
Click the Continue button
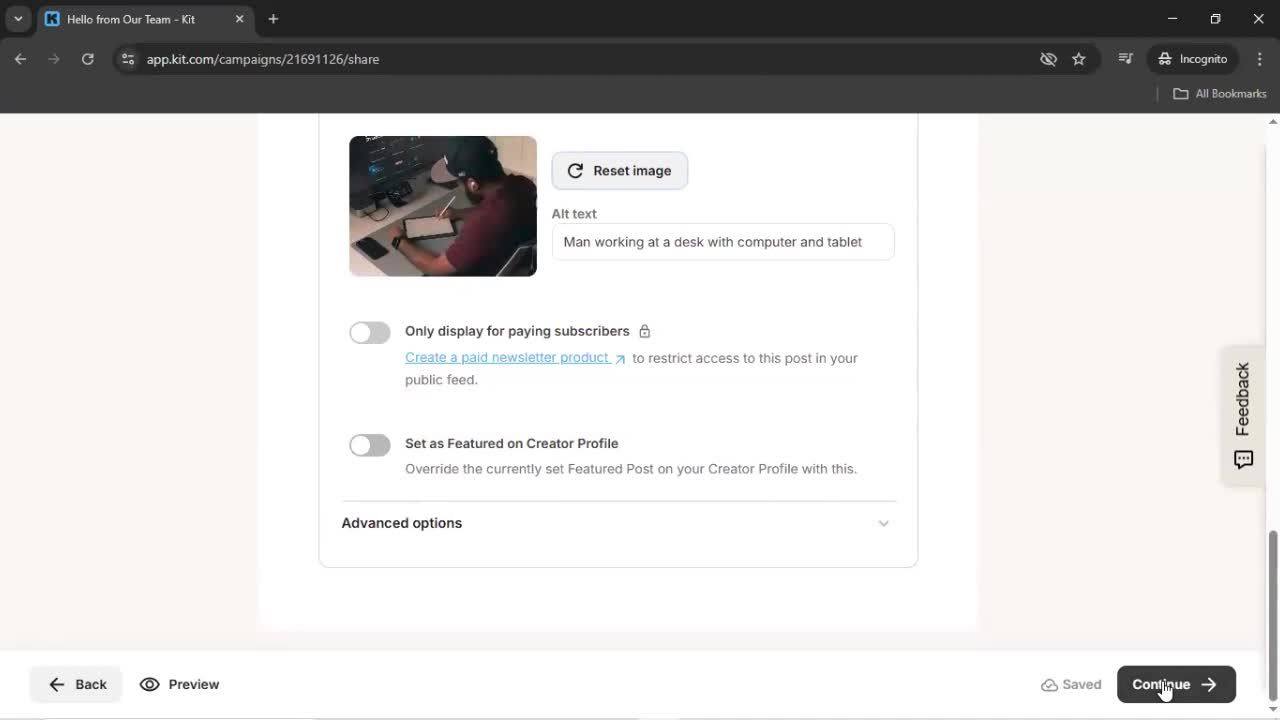tap(1176, 684)
